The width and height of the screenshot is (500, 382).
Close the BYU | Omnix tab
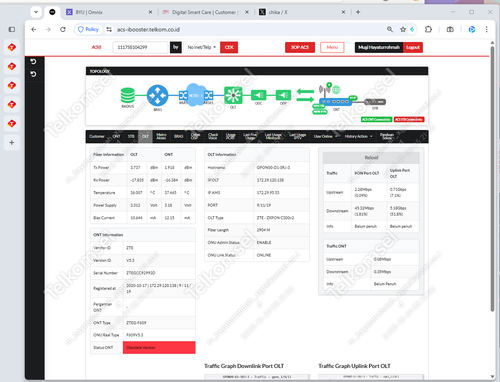[150, 12]
